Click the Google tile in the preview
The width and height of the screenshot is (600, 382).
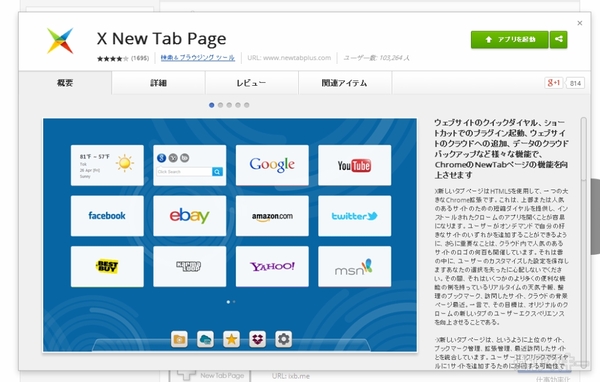coord(272,165)
